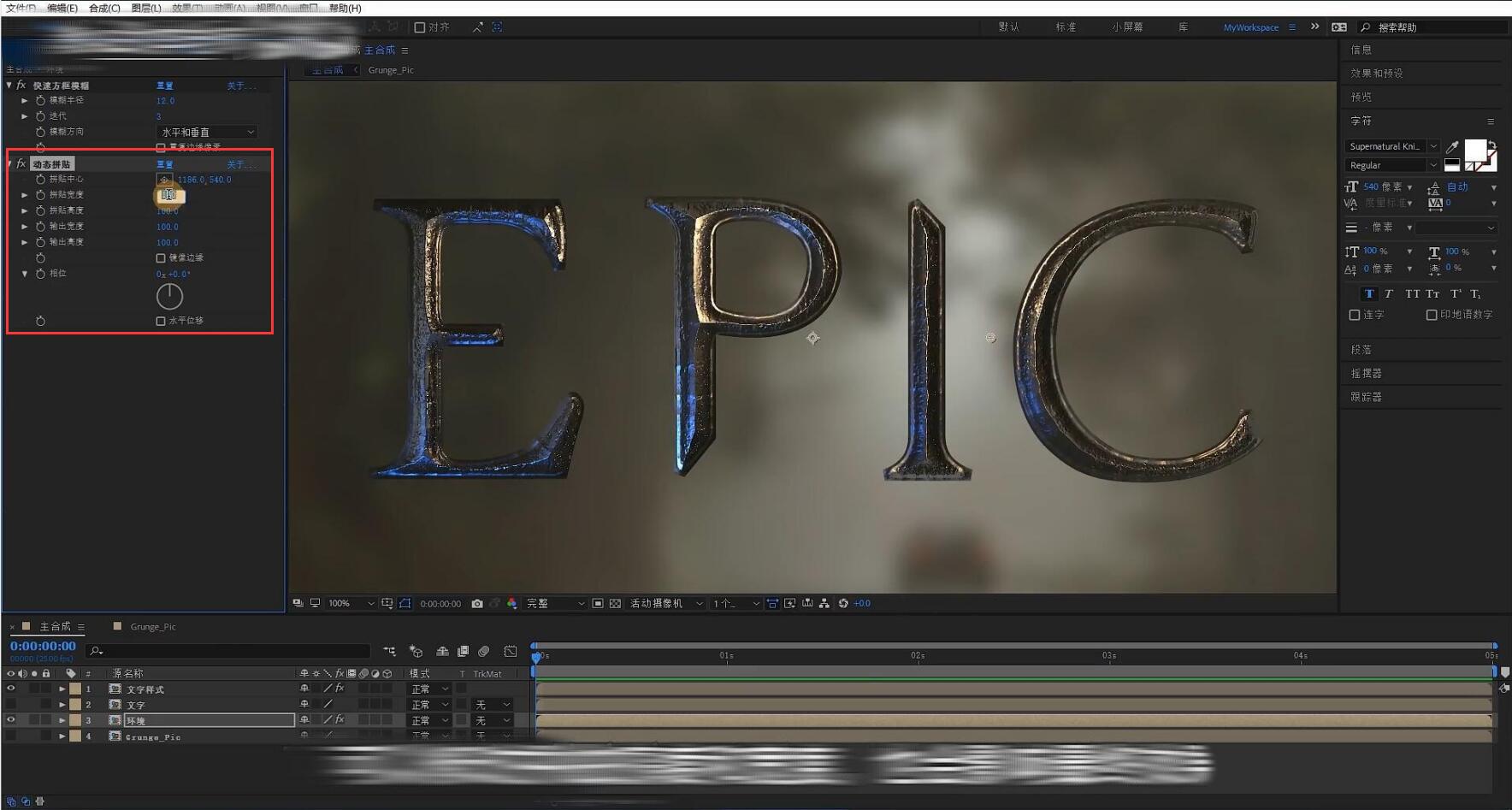Toggle shy layers hide icon in timeline

[442, 652]
